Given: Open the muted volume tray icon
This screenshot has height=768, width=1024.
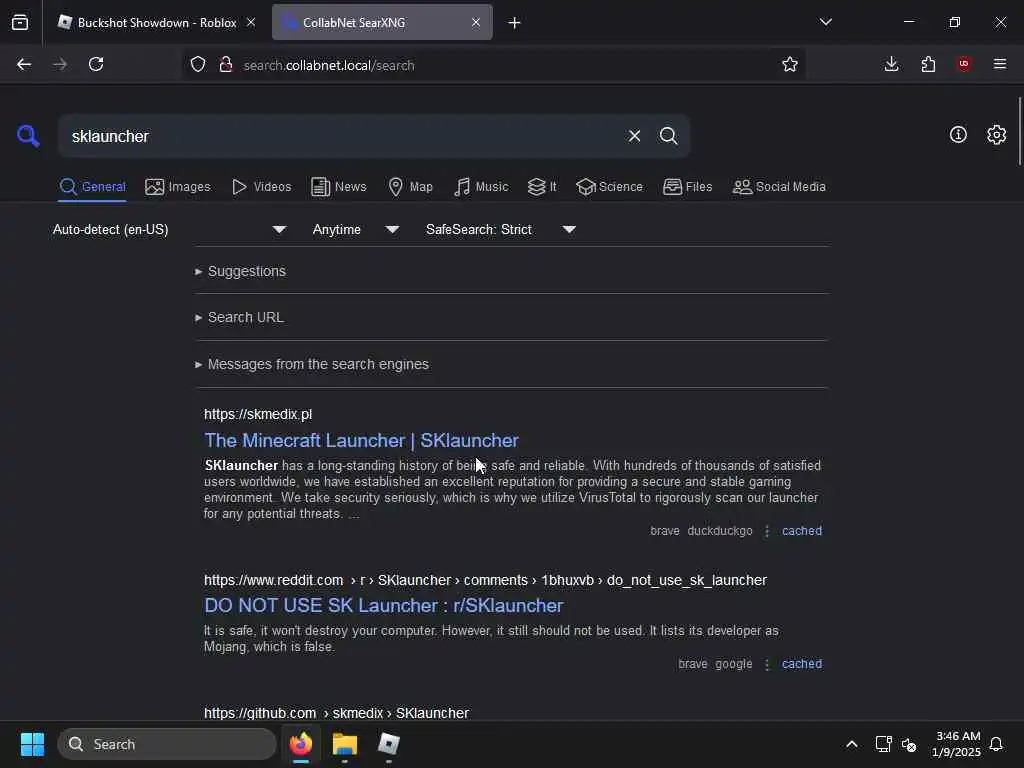Looking at the screenshot, I should (908, 744).
